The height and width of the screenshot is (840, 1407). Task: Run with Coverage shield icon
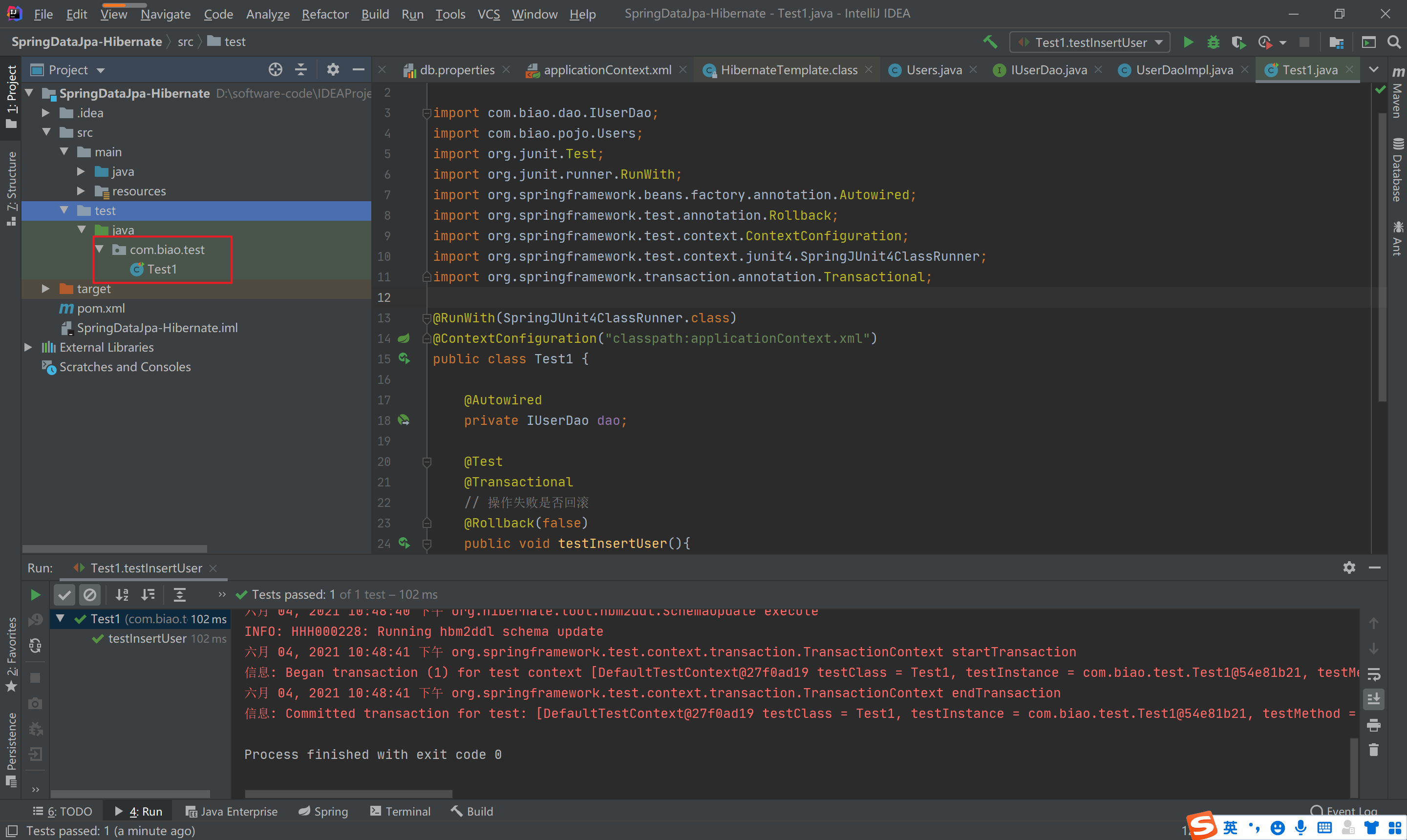click(1238, 42)
